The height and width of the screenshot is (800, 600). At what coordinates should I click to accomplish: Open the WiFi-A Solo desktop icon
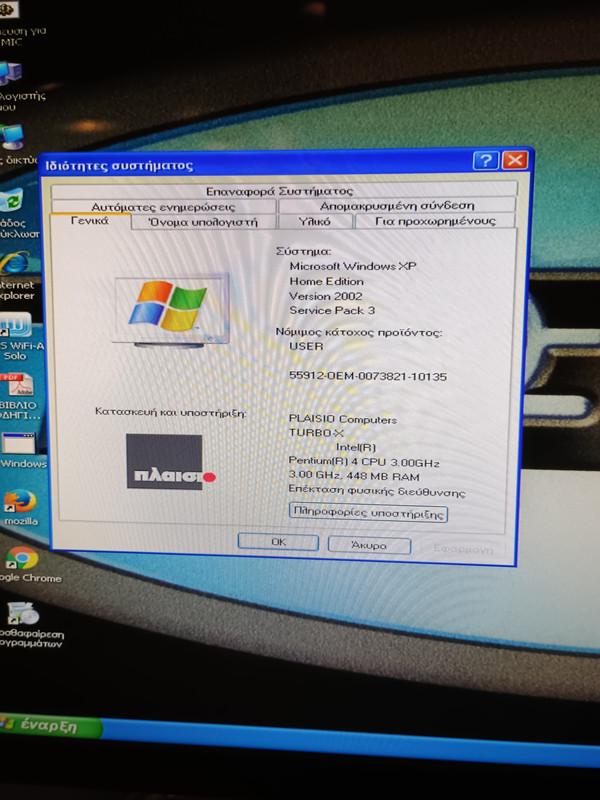[18, 337]
